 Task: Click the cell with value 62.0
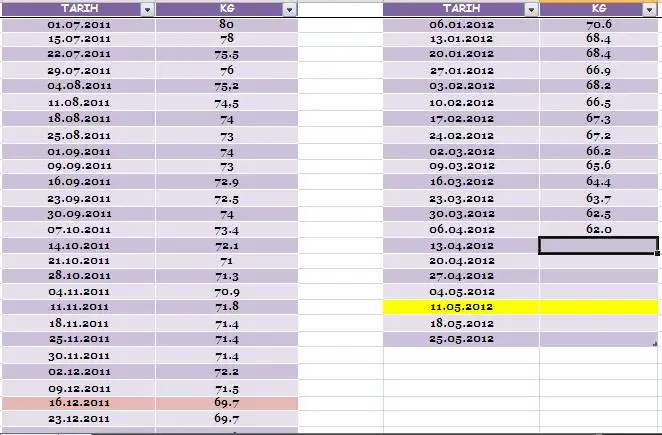pos(599,229)
